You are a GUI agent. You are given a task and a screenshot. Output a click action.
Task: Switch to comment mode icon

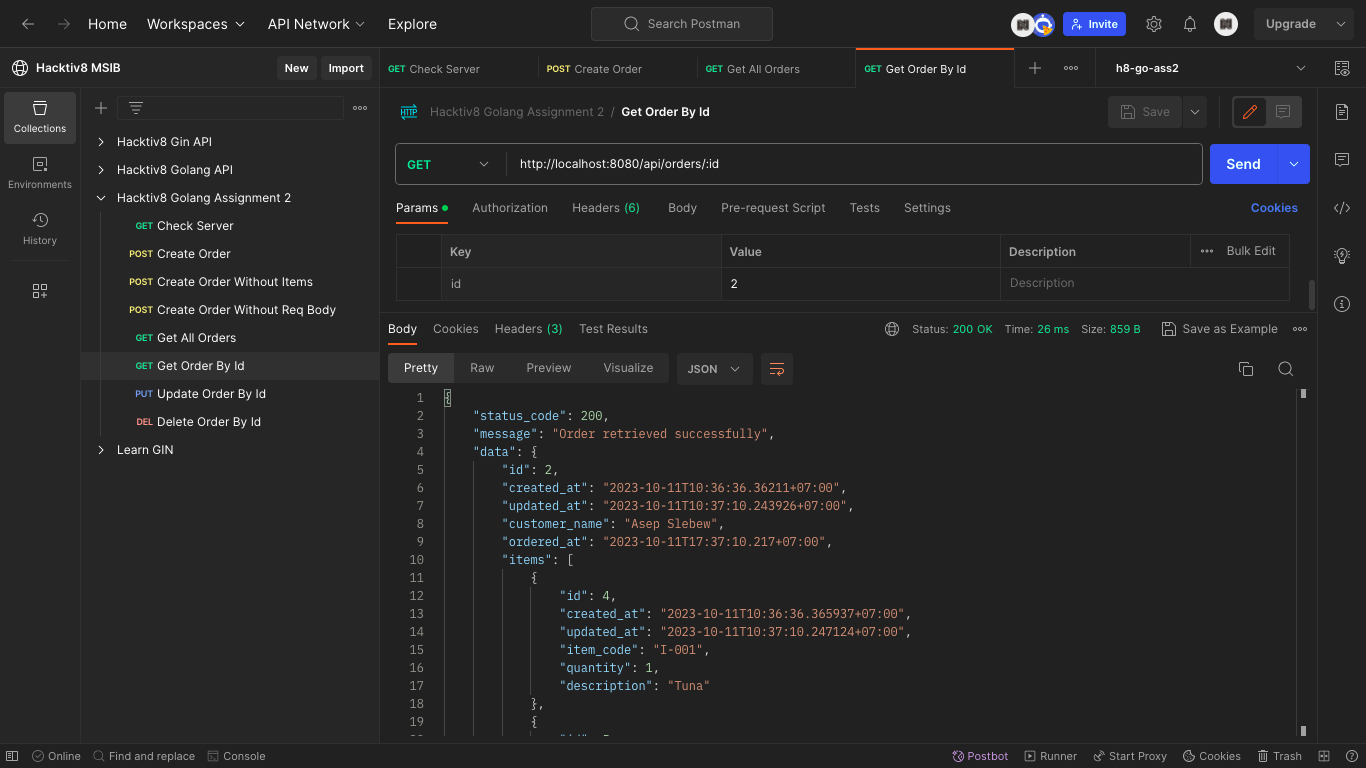[x=1283, y=112]
